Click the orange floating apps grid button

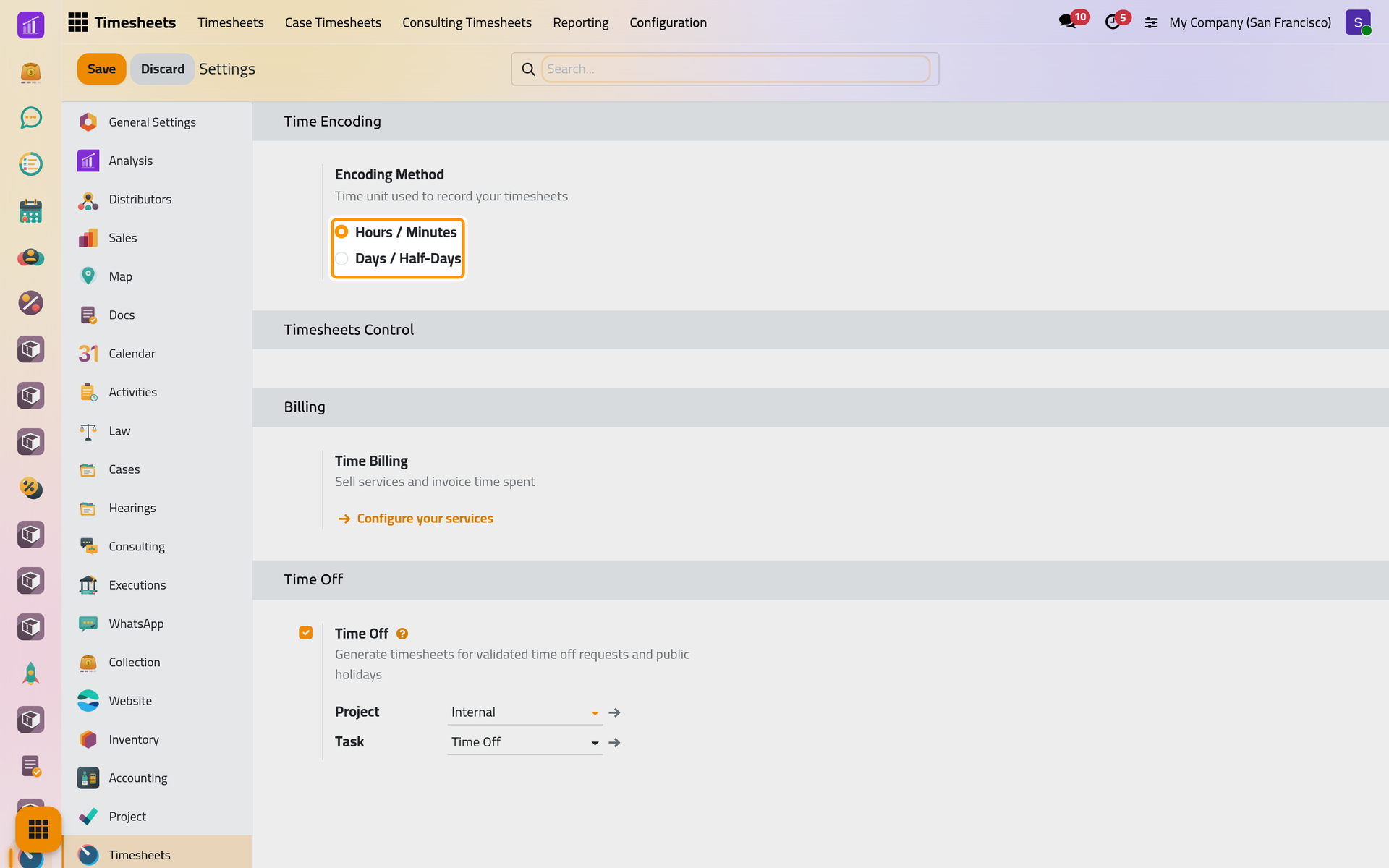coord(38,829)
